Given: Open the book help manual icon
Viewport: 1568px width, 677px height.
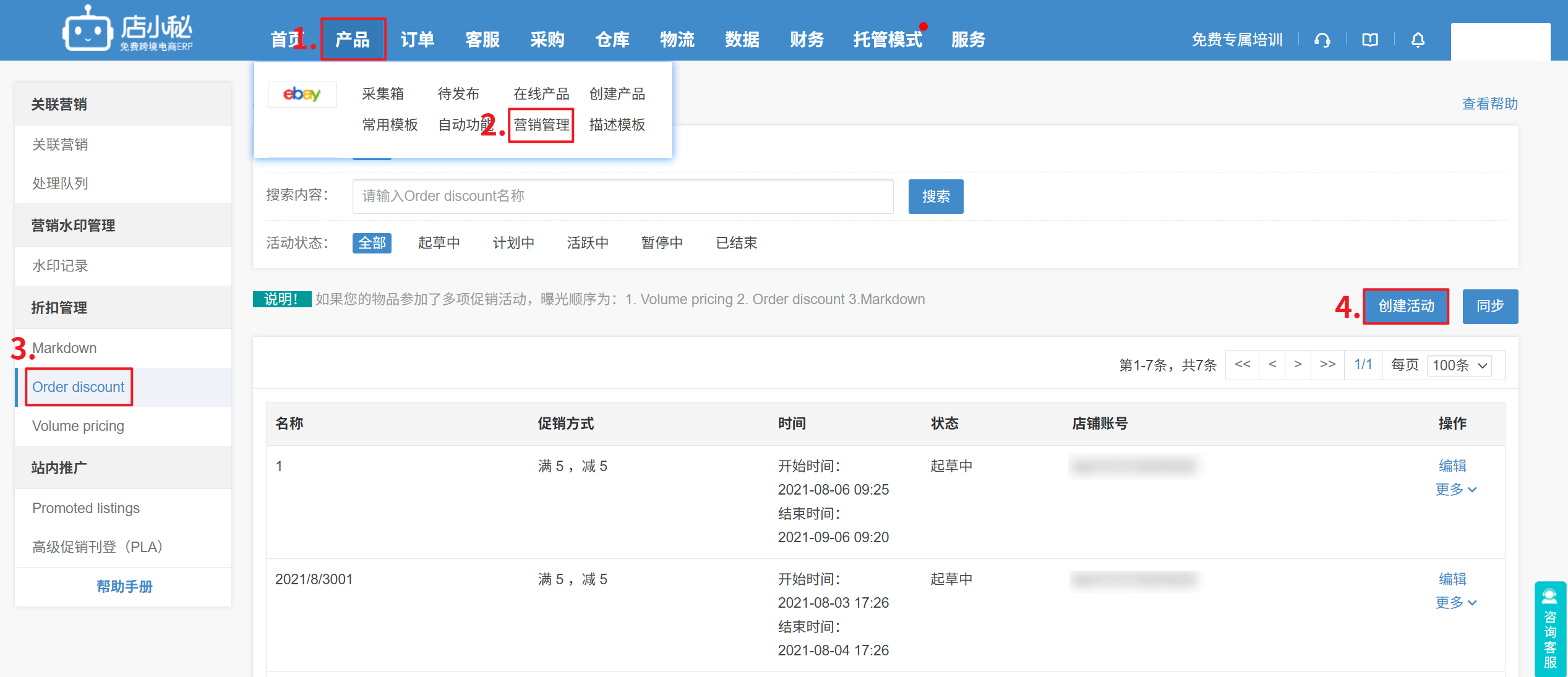Looking at the screenshot, I should [x=1369, y=40].
